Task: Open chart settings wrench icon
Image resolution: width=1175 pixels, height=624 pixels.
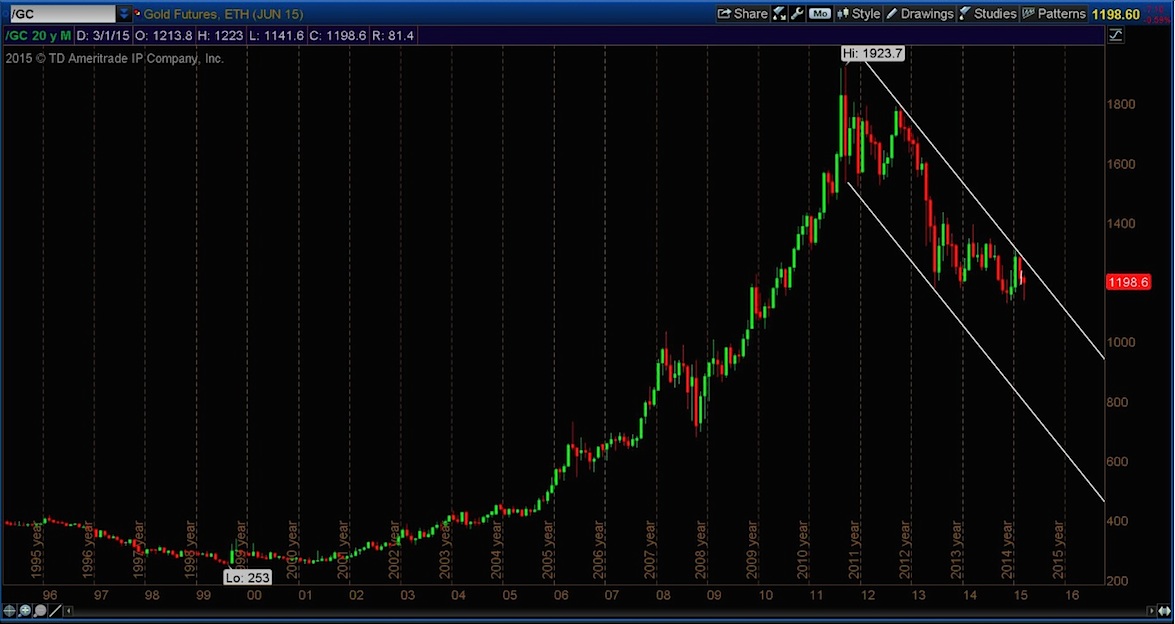Action: (x=797, y=13)
